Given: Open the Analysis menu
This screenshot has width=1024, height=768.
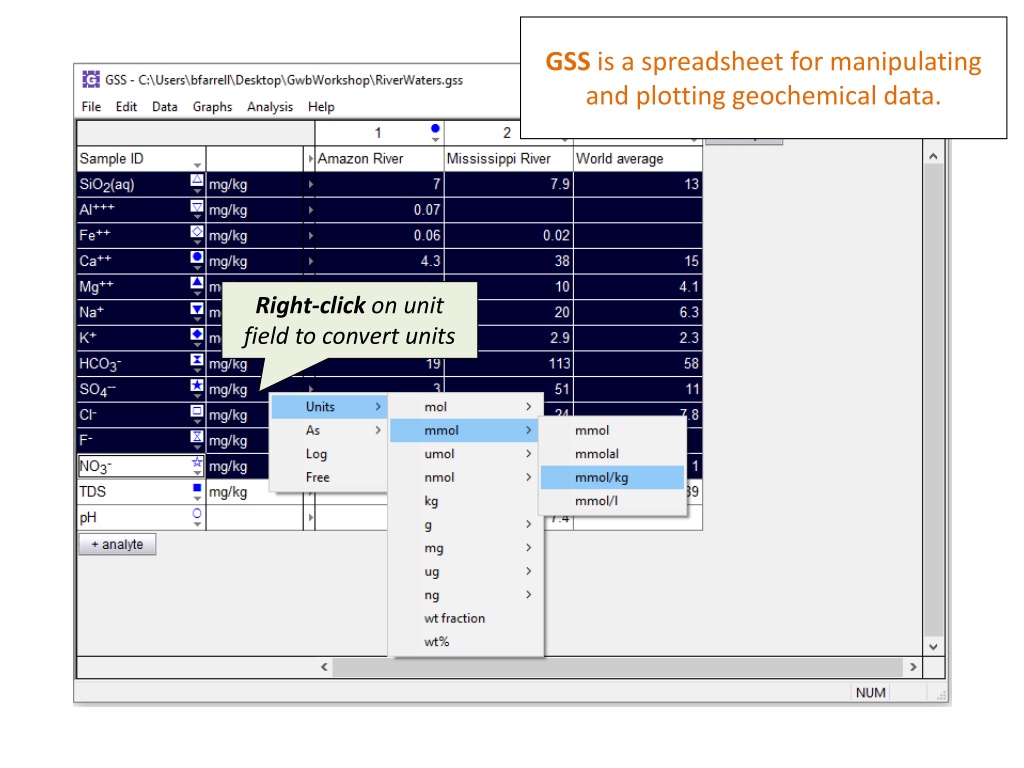Looking at the screenshot, I should (270, 106).
